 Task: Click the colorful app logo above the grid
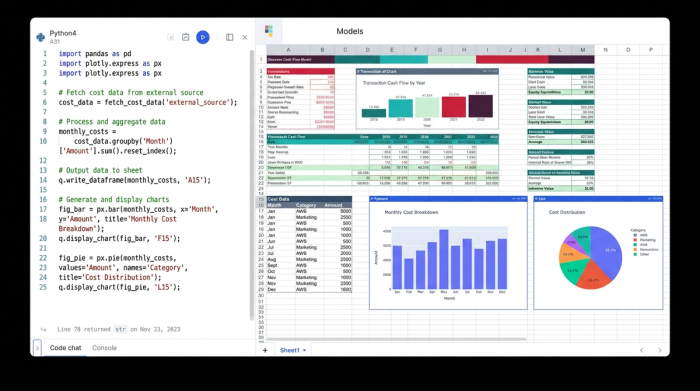click(x=269, y=30)
